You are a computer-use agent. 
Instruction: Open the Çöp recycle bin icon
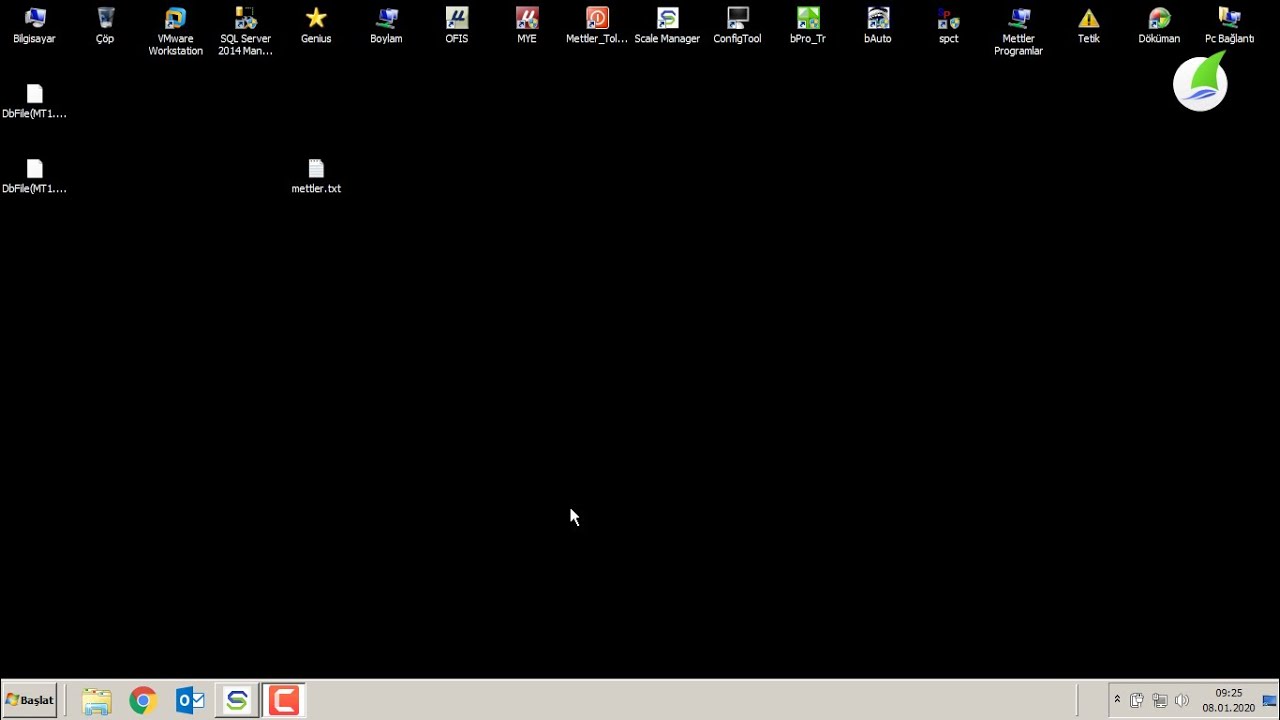point(105,26)
